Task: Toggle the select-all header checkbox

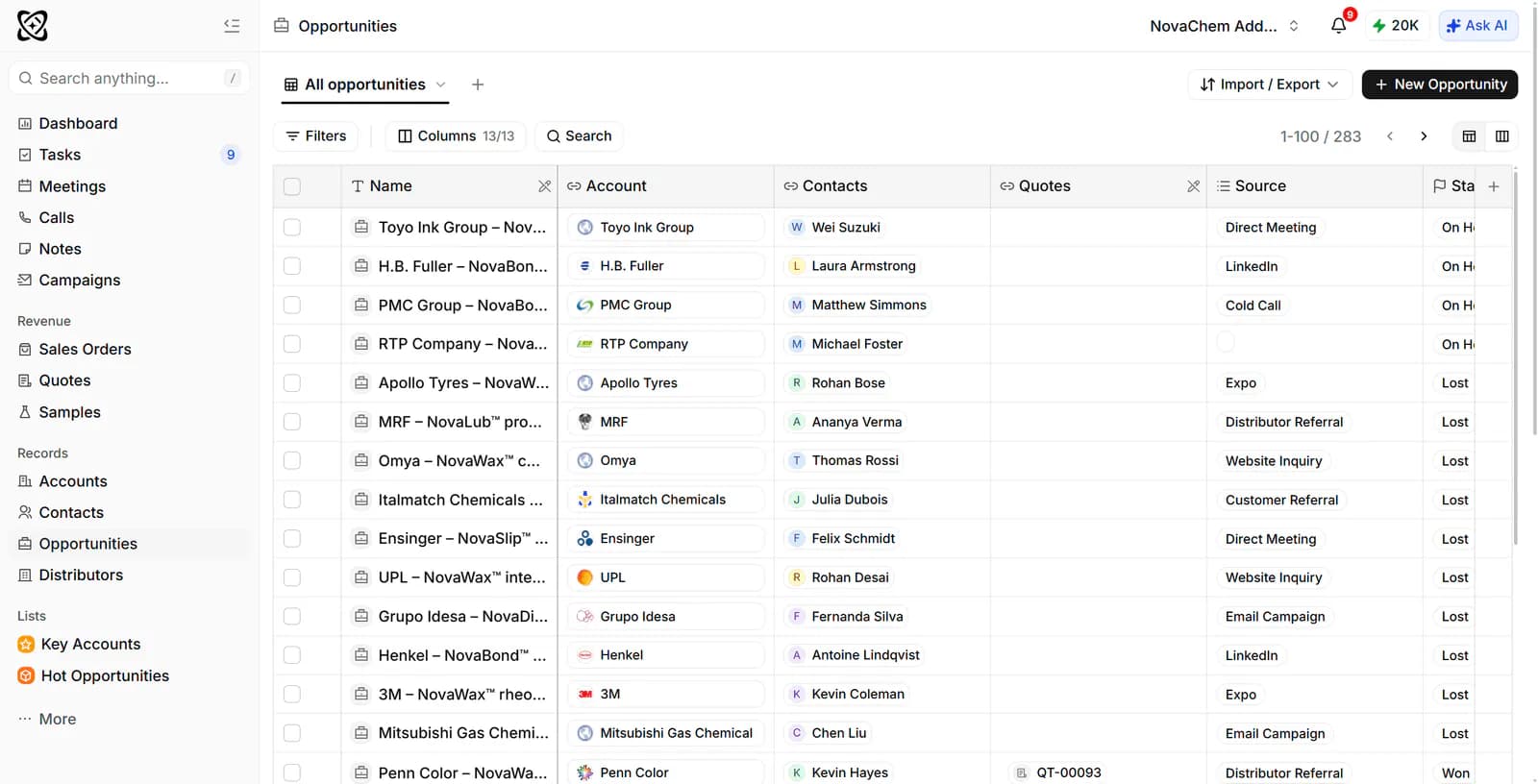Action: click(x=292, y=186)
